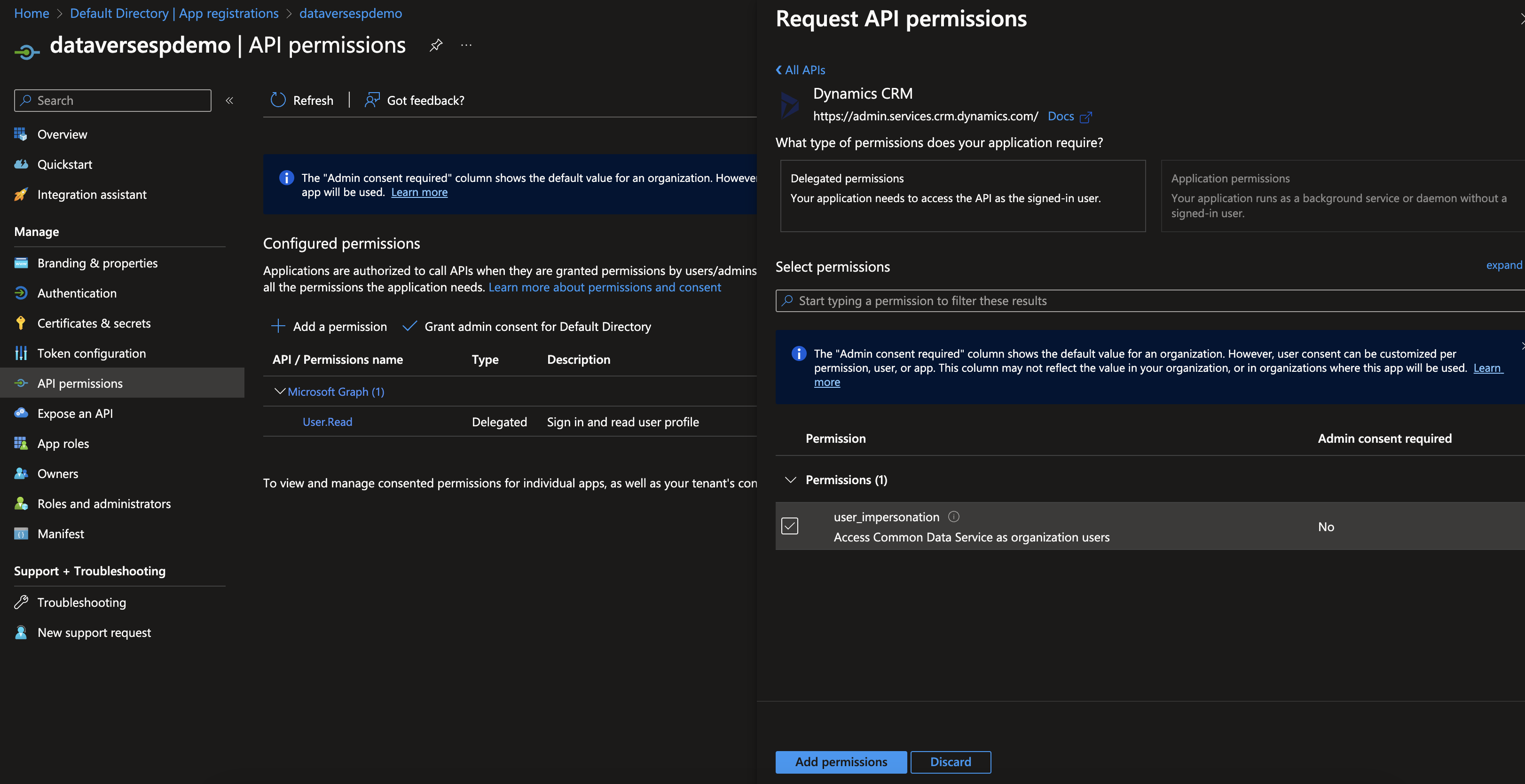1525x784 pixels.
Task: Click Got feedback? in the toolbar
Action: (x=415, y=101)
